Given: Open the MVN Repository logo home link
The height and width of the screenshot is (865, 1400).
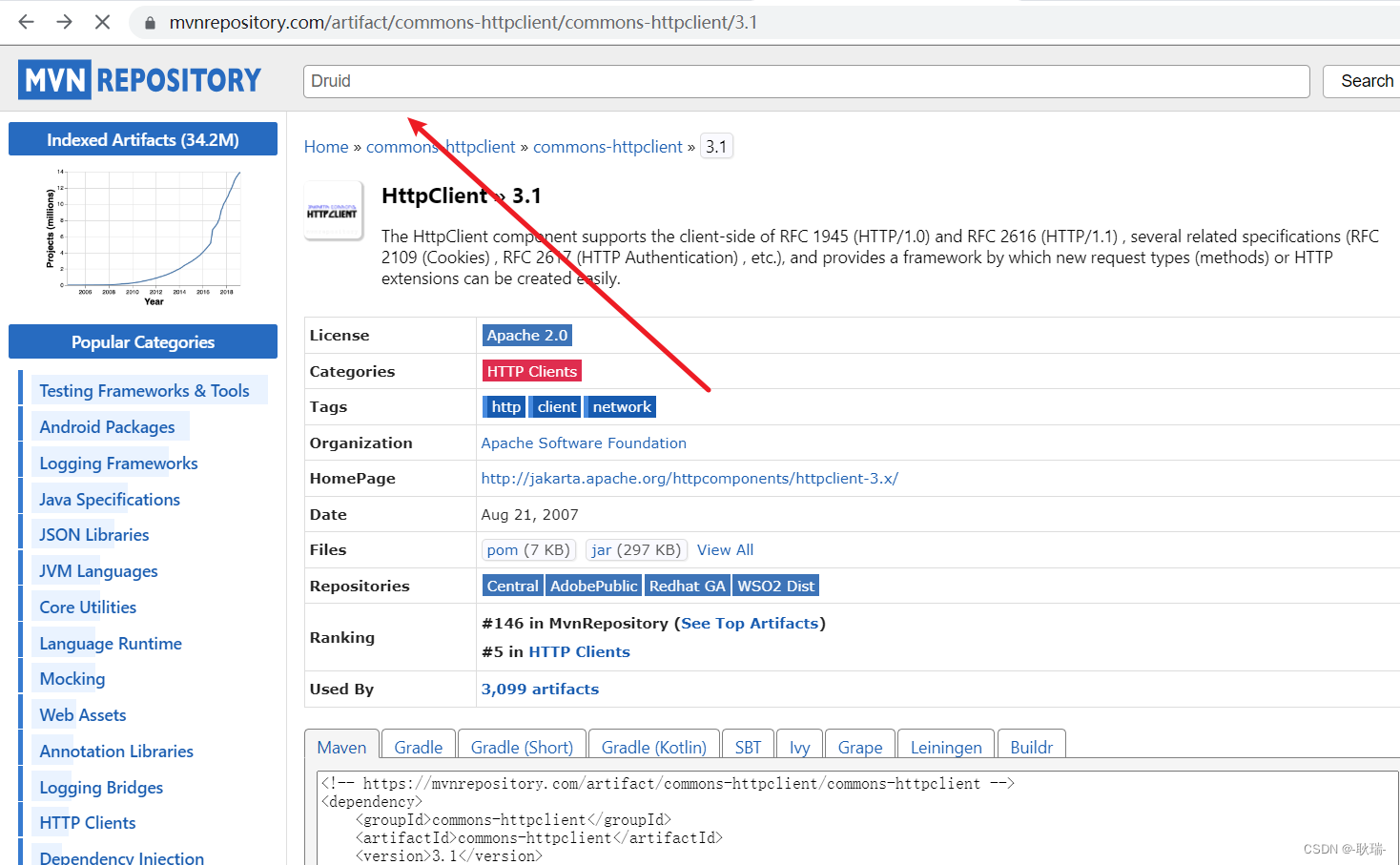Looking at the screenshot, I should 139,80.
